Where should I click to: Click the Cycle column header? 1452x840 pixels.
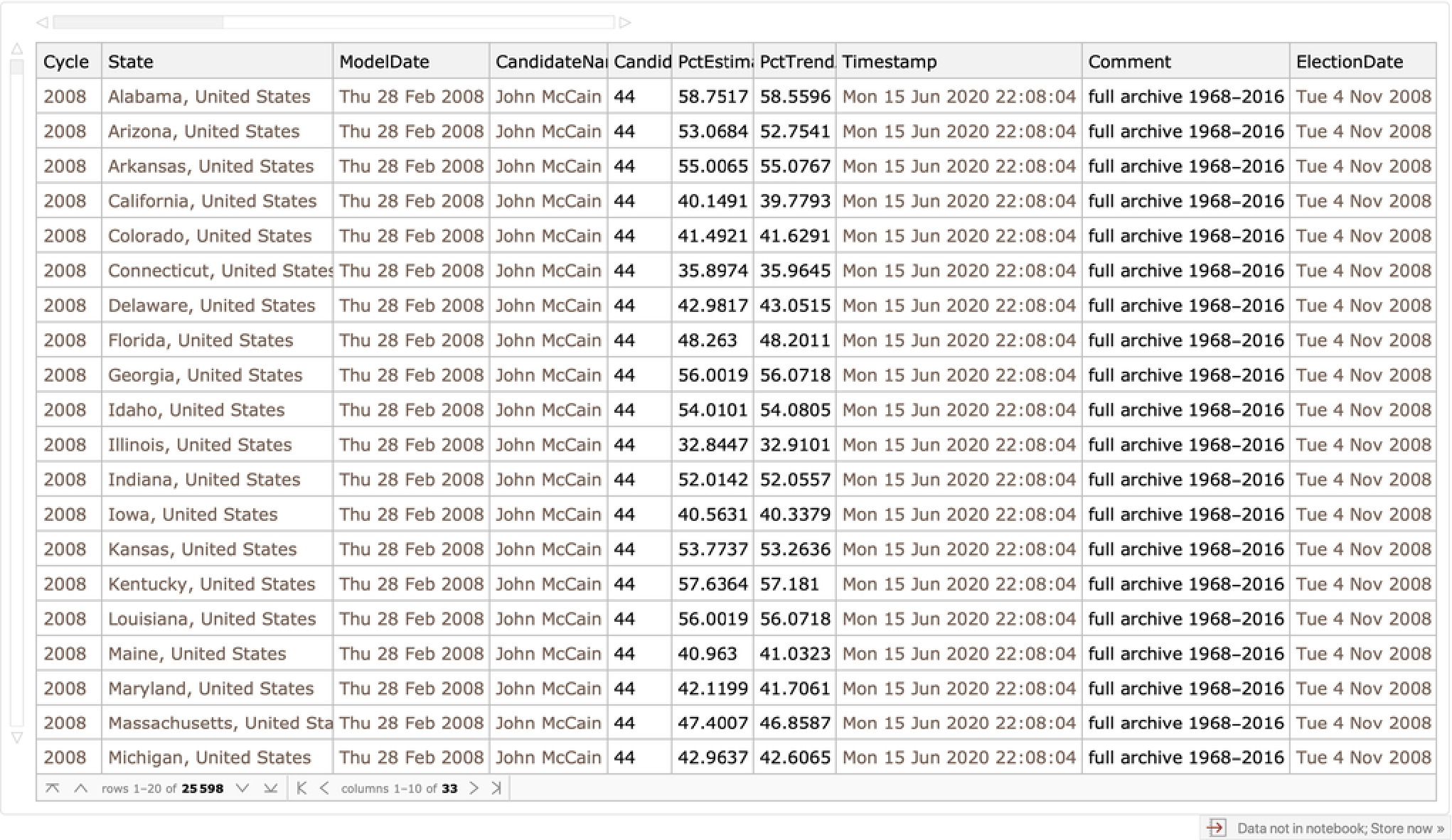click(66, 62)
